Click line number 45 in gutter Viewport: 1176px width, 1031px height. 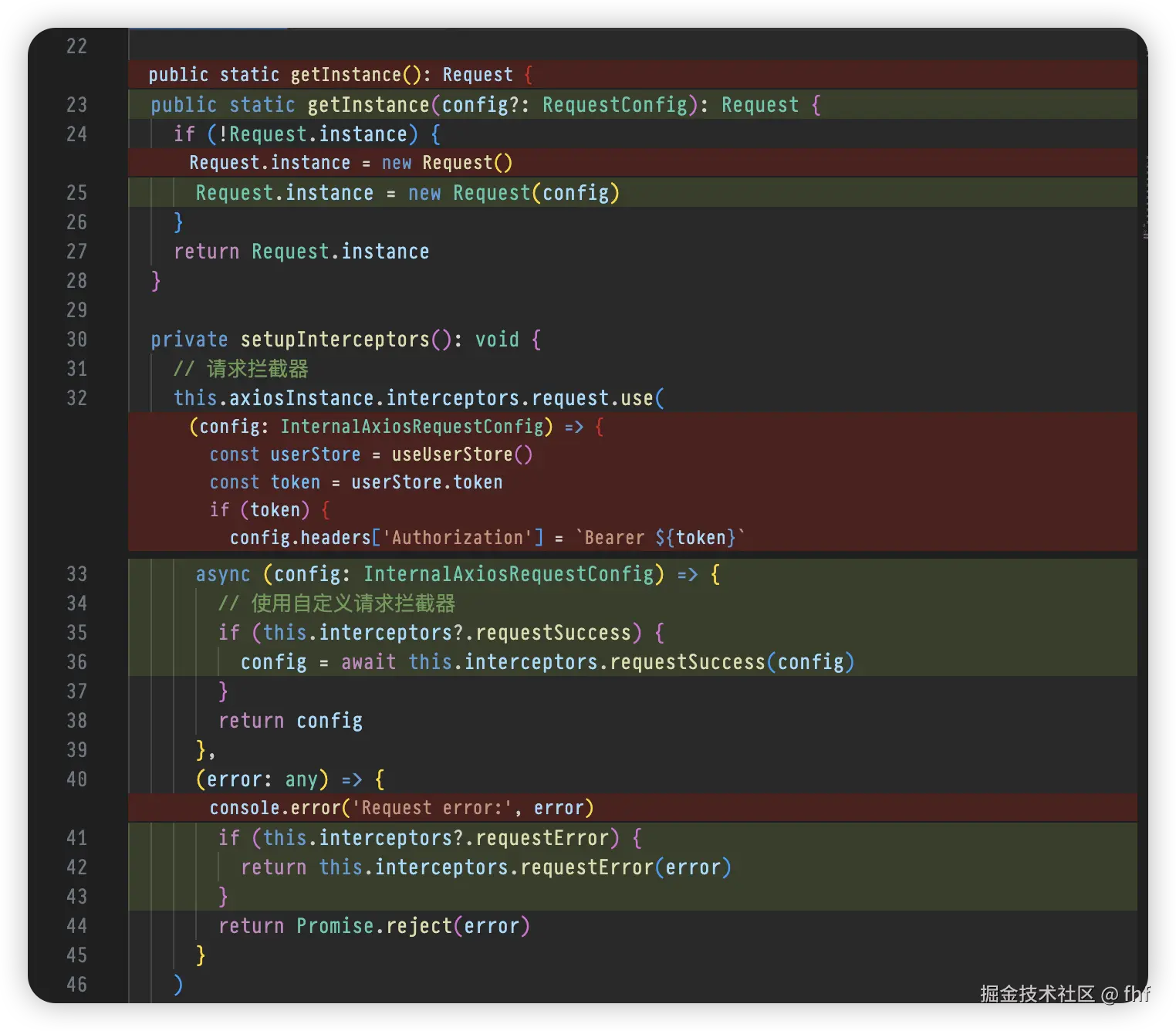(x=76, y=955)
